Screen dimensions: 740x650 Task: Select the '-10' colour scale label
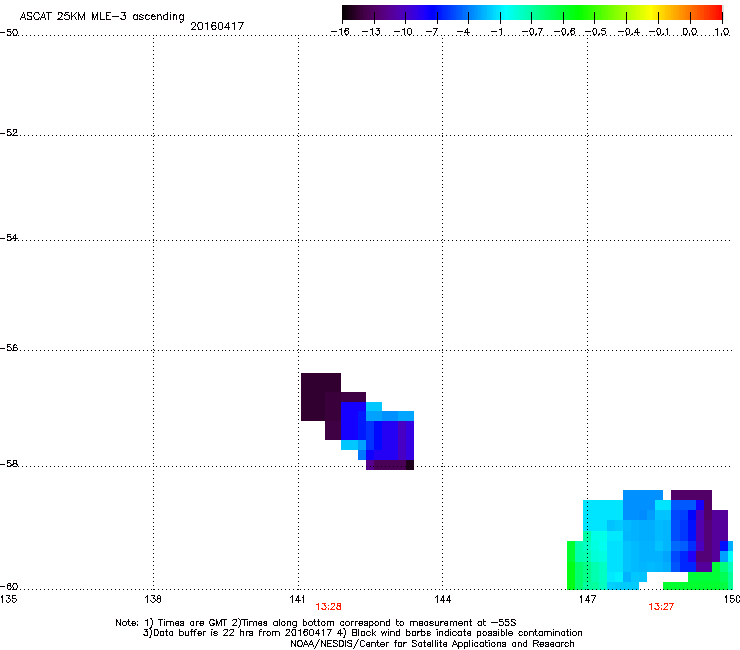(x=403, y=32)
